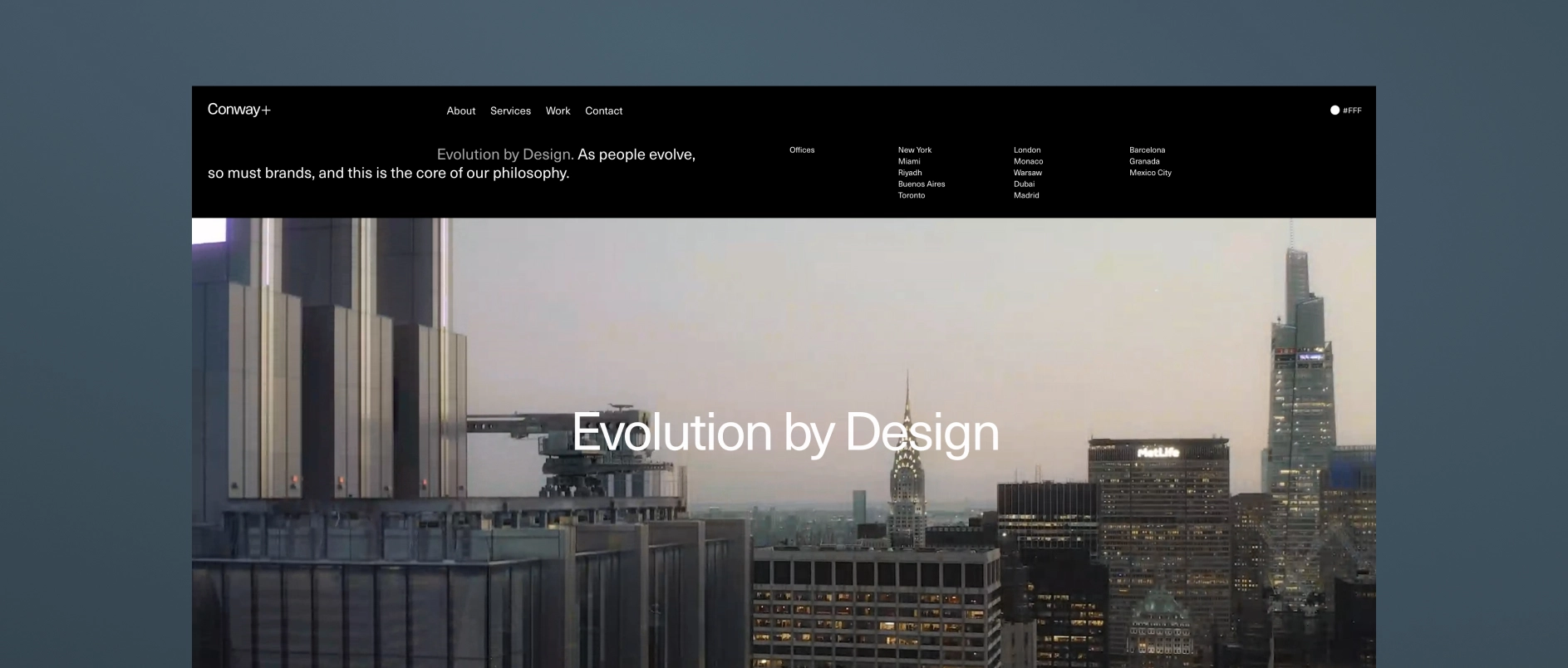Open the About menu item
Image resolution: width=1568 pixels, height=668 pixels.
click(x=461, y=111)
